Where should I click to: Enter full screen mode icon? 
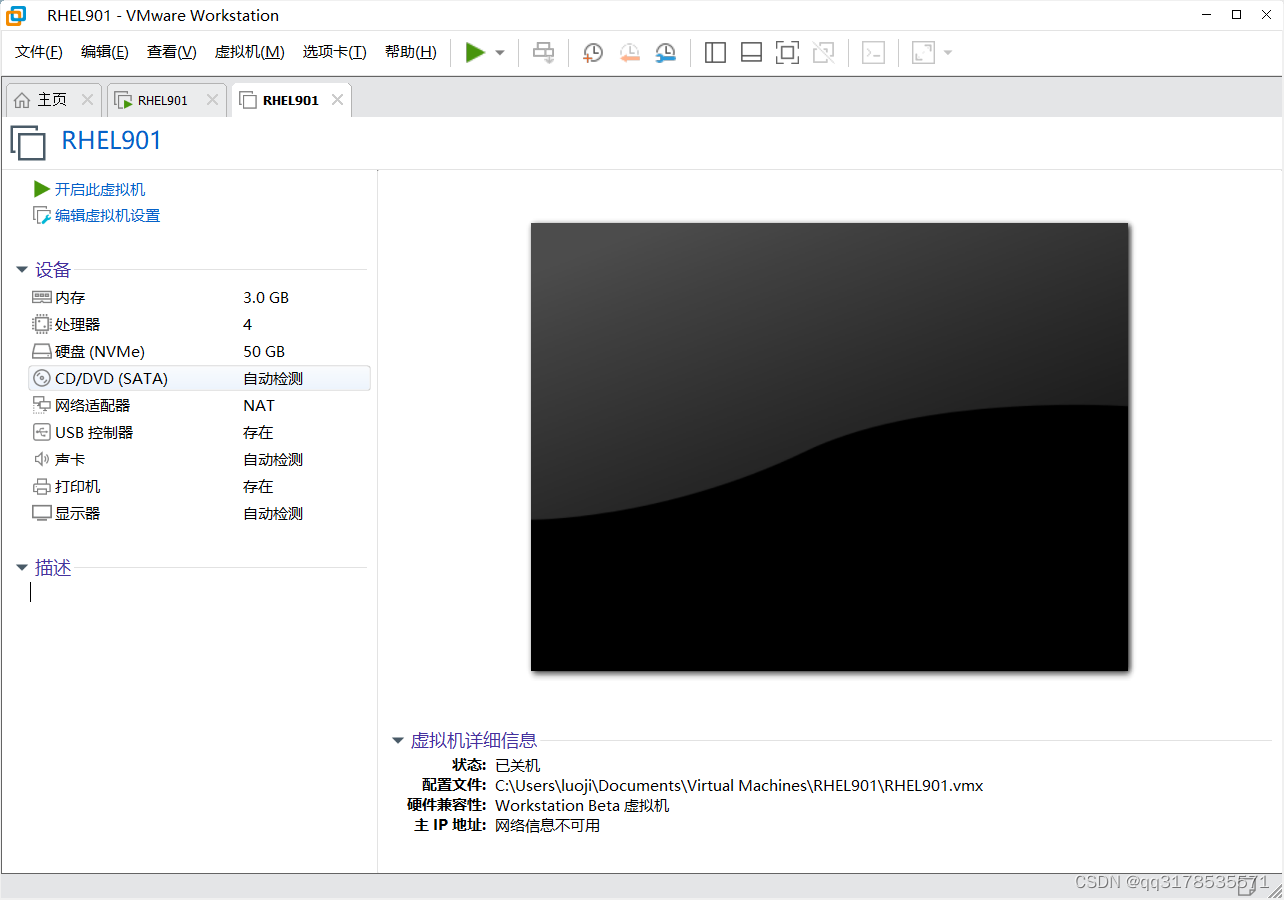[787, 53]
